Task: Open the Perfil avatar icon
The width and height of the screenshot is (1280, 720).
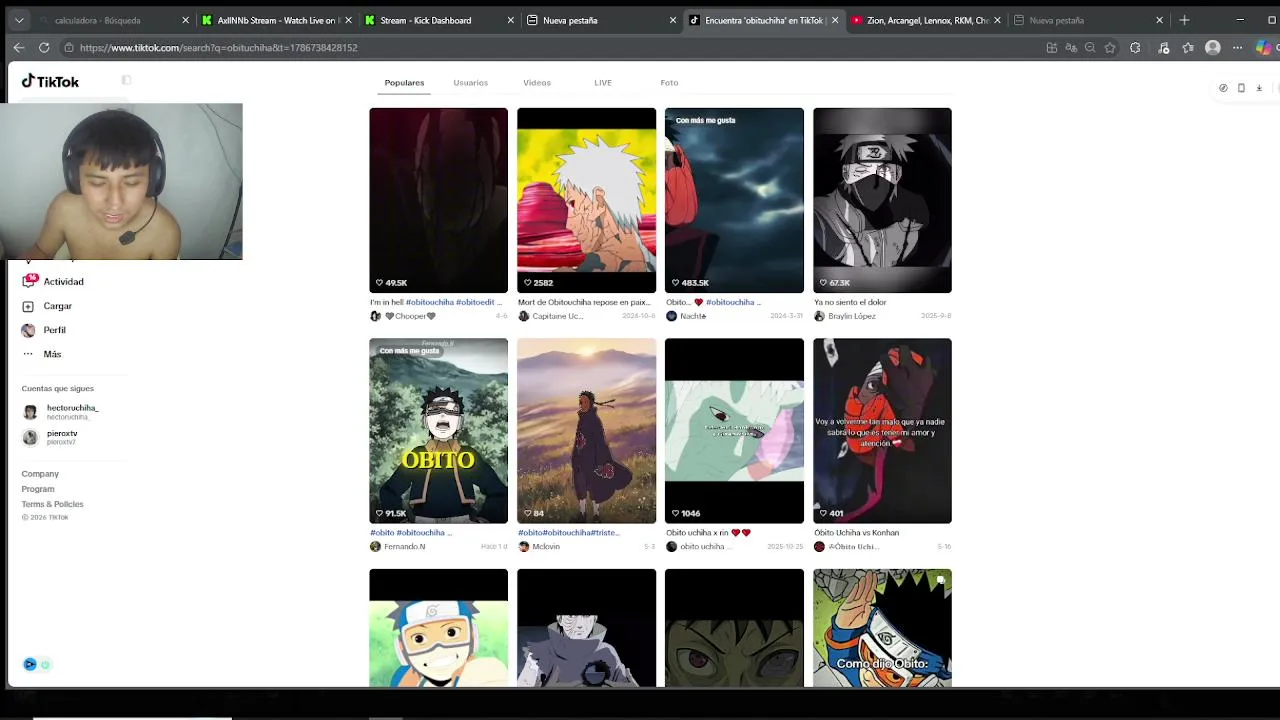Action: pyautogui.click(x=28, y=330)
